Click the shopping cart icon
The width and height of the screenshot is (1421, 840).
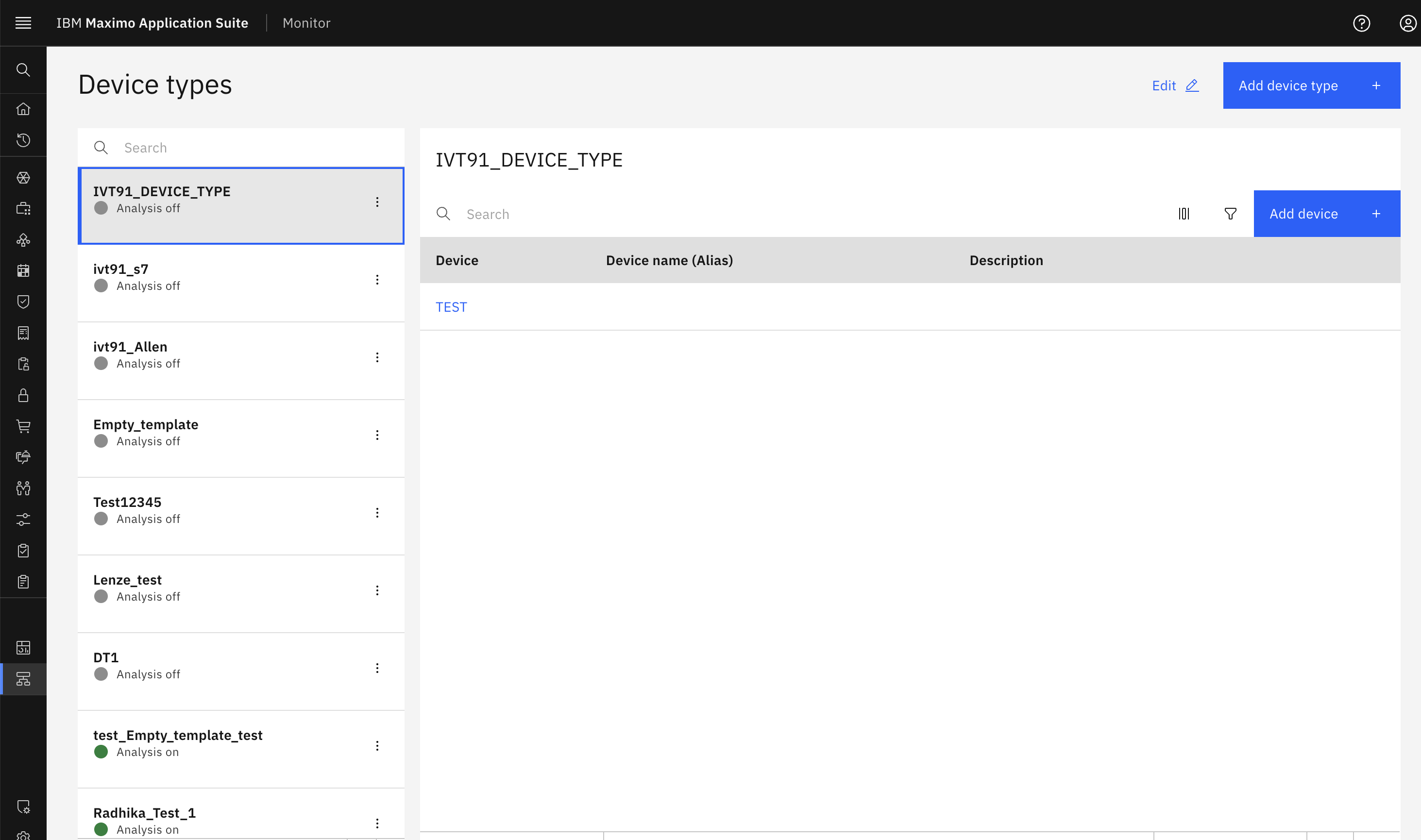click(x=23, y=426)
